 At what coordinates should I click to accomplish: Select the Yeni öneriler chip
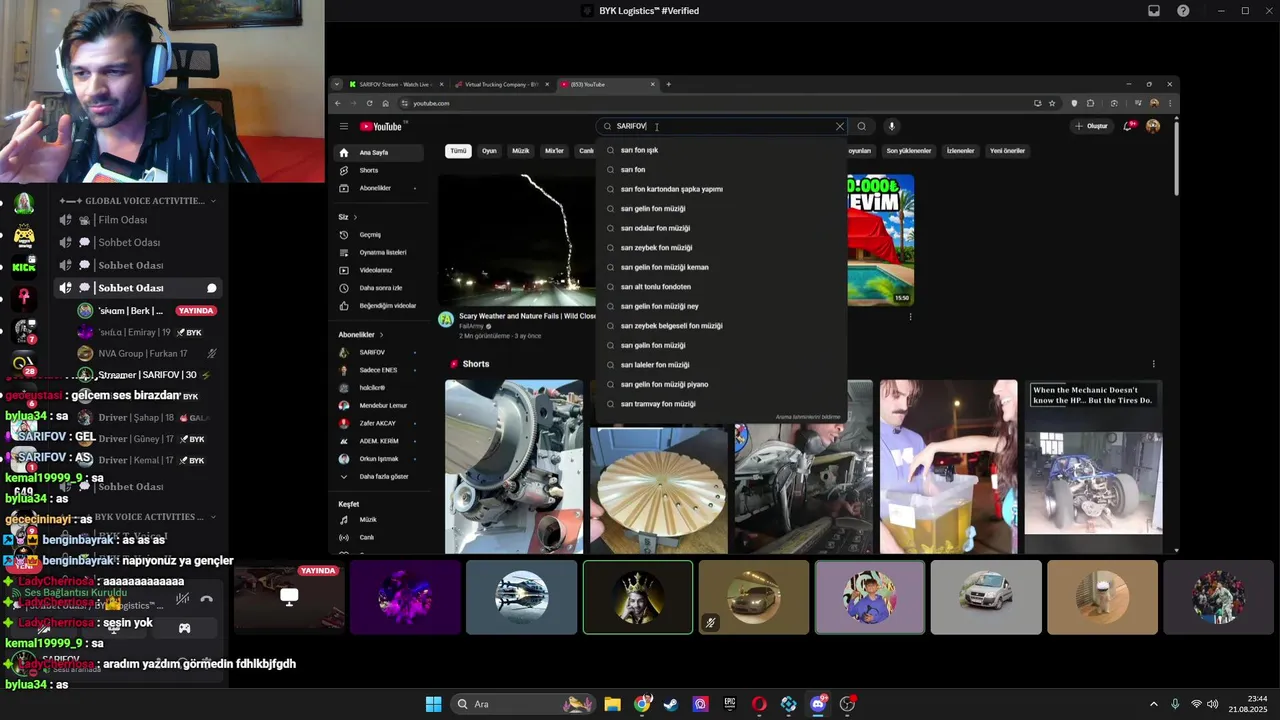click(x=1007, y=151)
